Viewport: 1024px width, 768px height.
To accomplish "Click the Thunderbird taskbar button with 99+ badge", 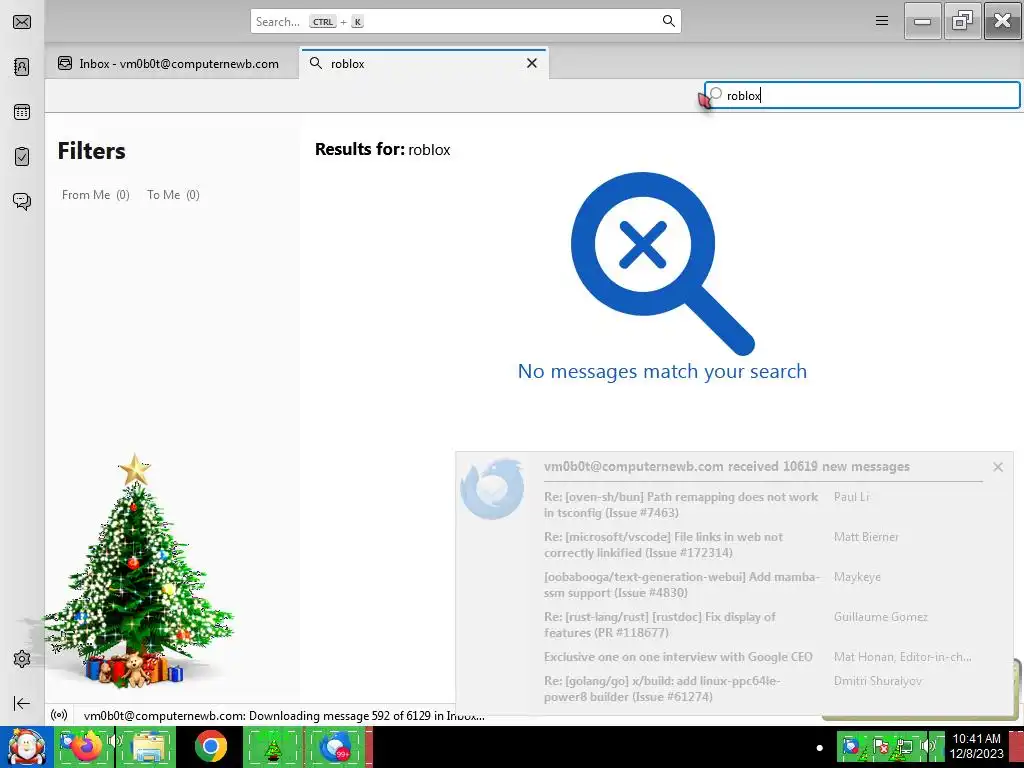I will [336, 747].
